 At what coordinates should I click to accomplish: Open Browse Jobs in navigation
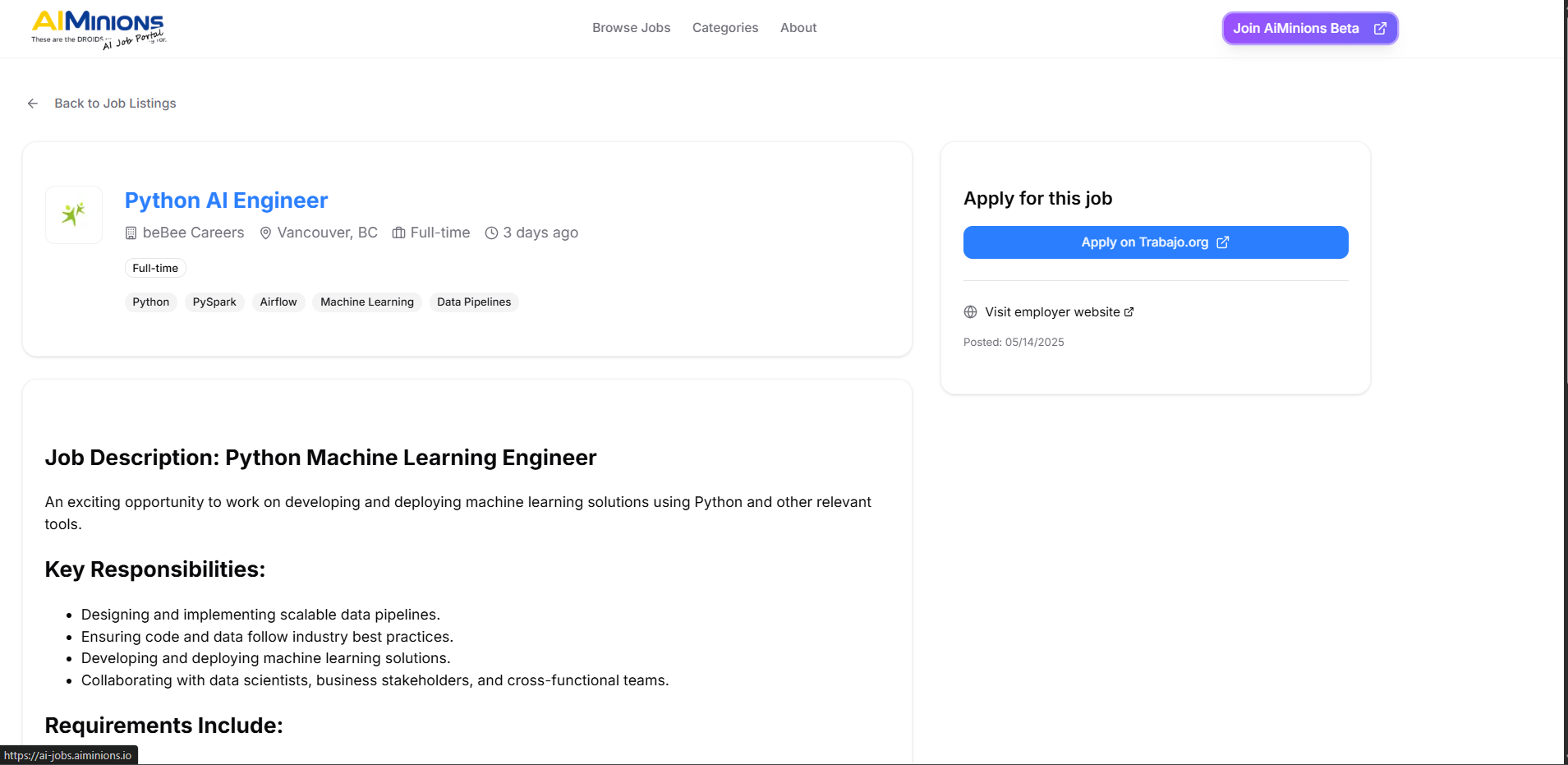[631, 28]
